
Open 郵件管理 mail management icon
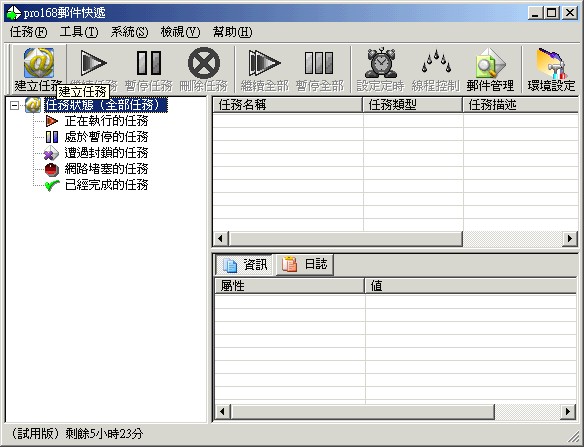[490, 63]
